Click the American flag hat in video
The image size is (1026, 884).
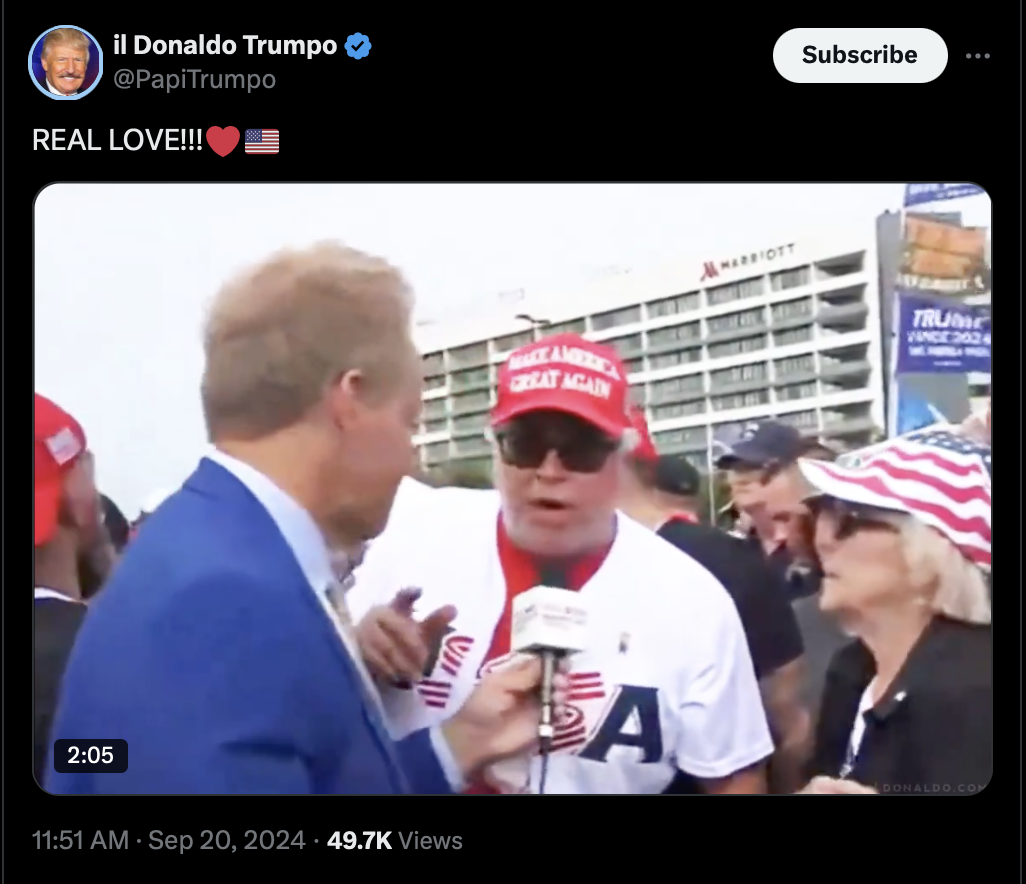[x=906, y=487]
